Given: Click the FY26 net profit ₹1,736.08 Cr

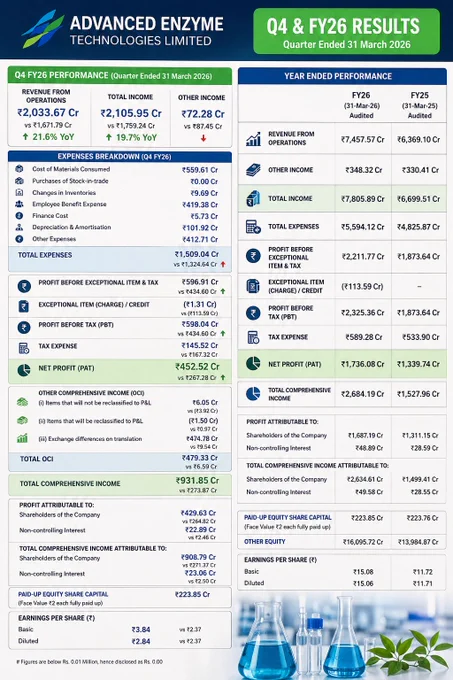Looking at the screenshot, I should tap(363, 364).
